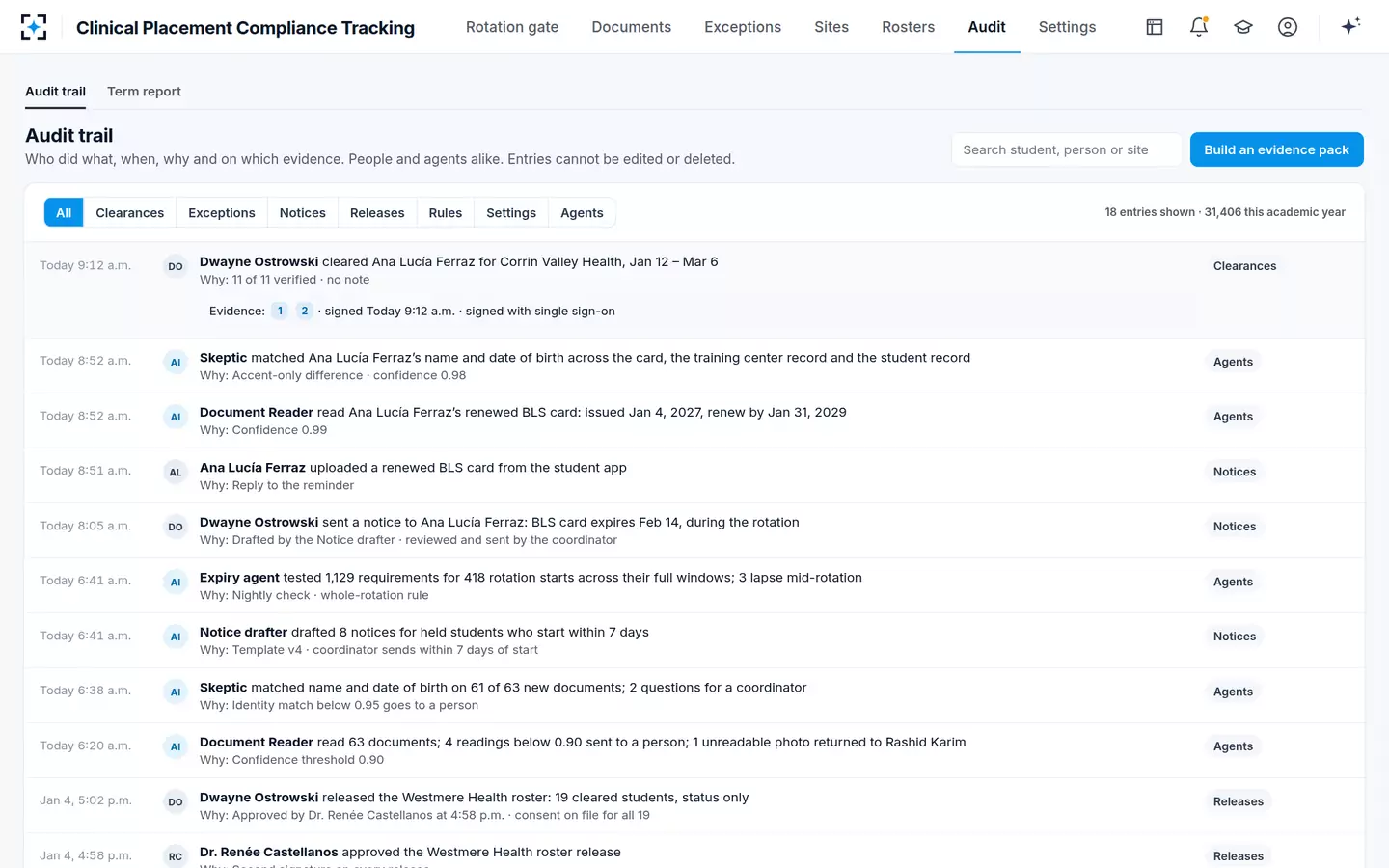Click the Releases tag on the Westmere roster release entry

click(1239, 801)
